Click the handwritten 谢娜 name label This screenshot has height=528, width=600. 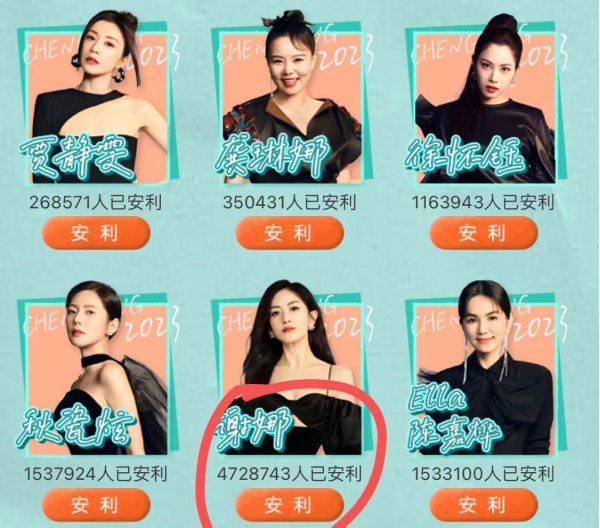click(253, 426)
